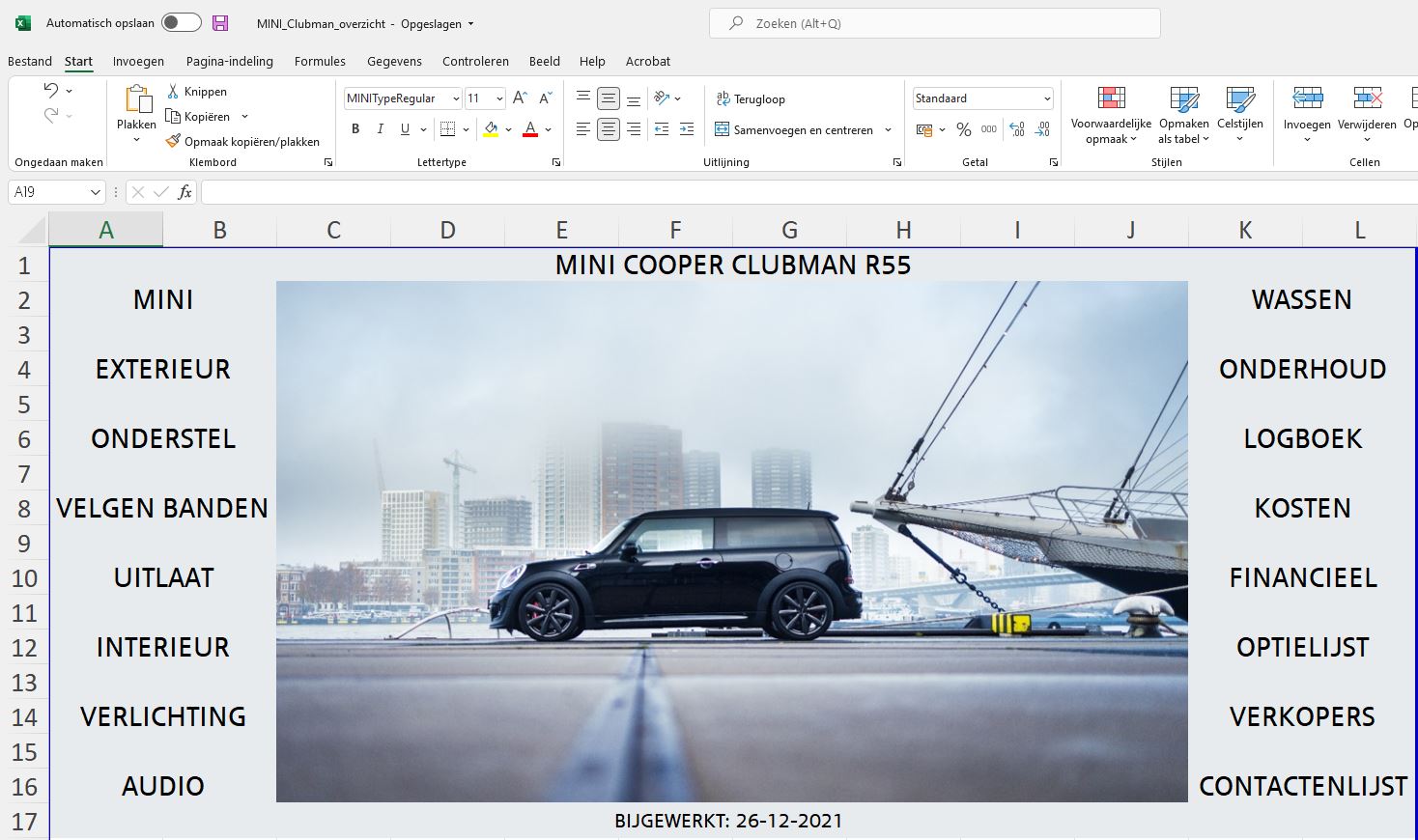
Task: Open the font size dropdown
Action: 499,98
